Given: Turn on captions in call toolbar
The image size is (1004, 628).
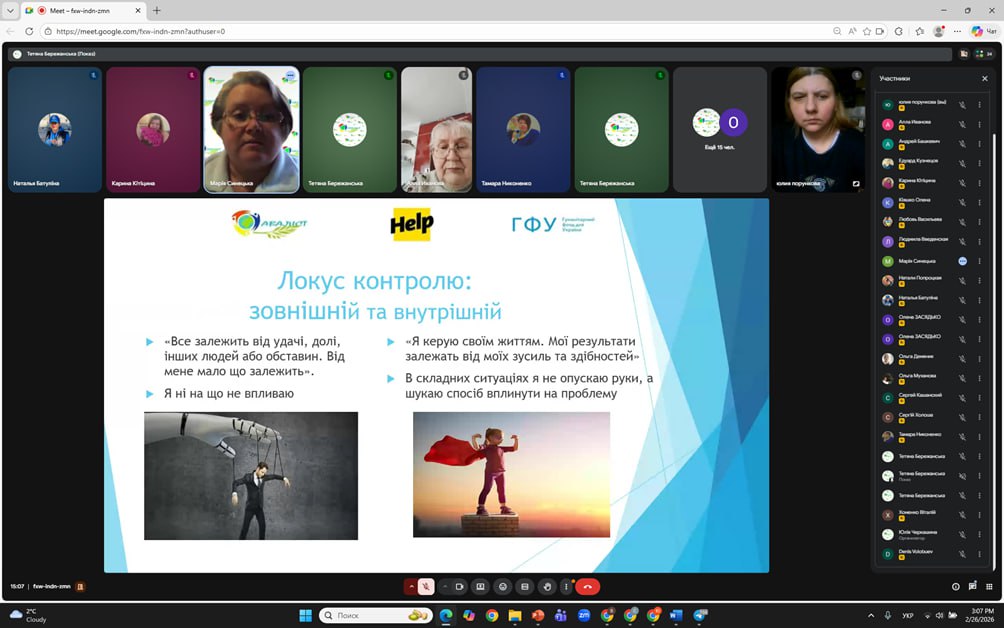Looking at the screenshot, I should 525,587.
